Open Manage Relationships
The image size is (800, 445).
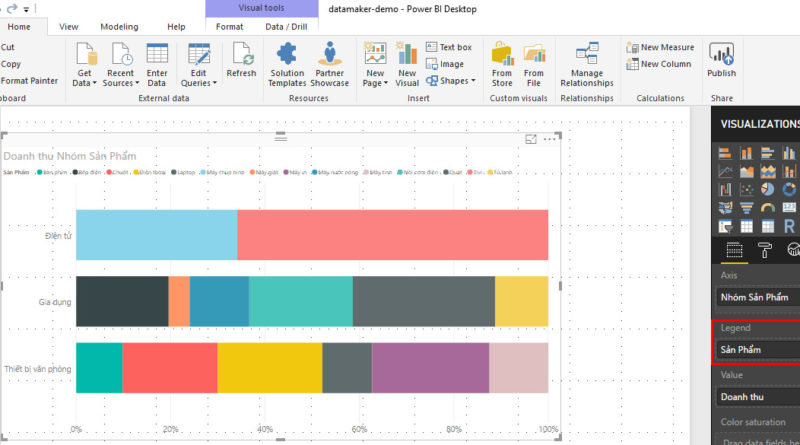[587, 64]
